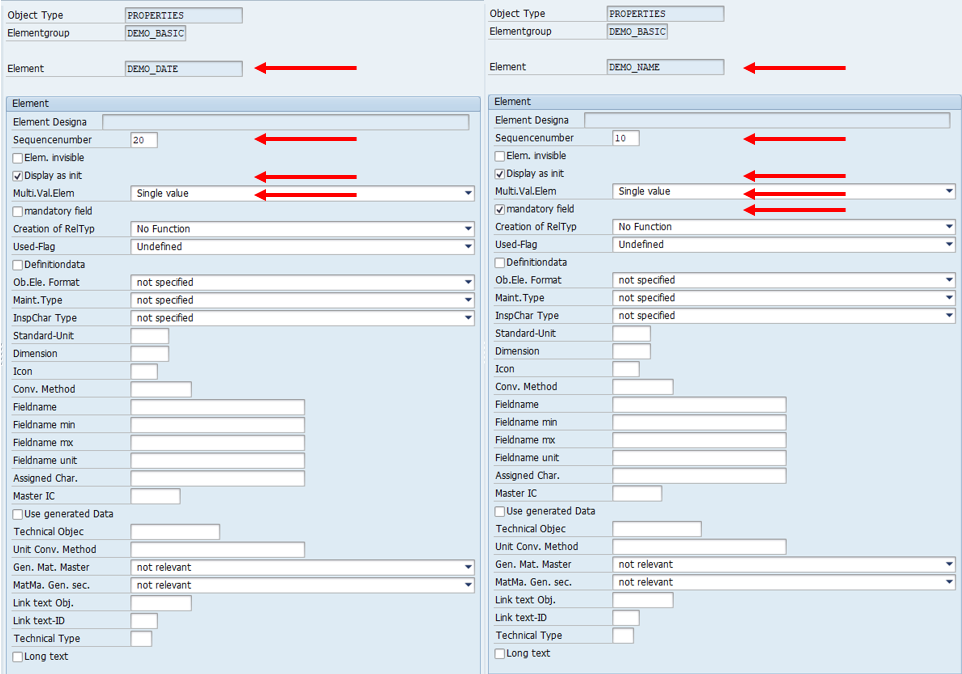
Task: Click 'Element Designa' text field in the DEMO_DATE form
Action: 285,122
